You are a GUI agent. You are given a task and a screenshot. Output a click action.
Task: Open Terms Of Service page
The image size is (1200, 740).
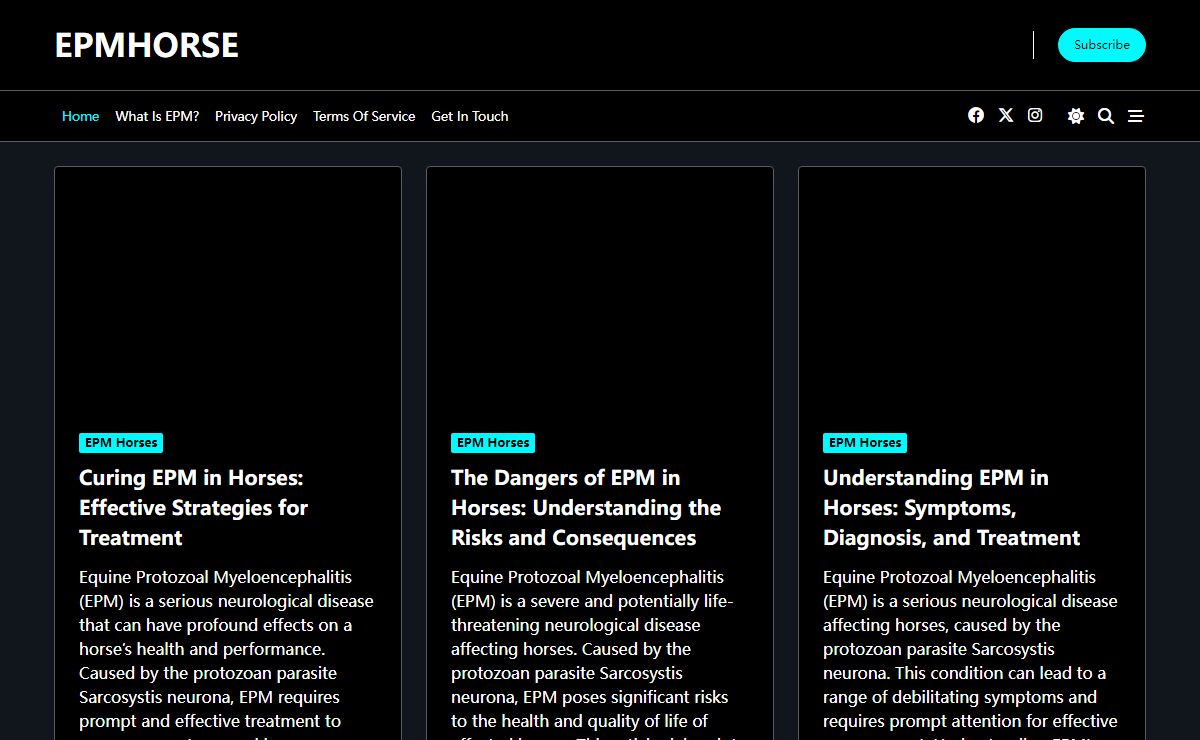click(x=364, y=116)
